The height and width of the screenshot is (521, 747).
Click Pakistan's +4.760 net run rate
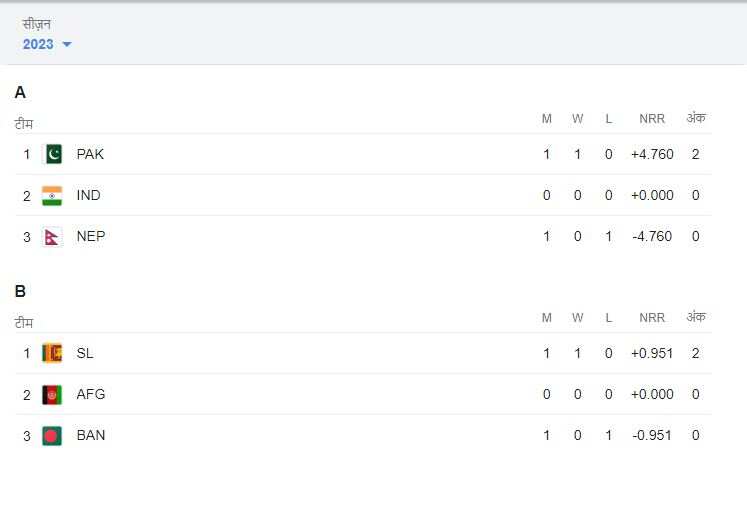coord(652,154)
